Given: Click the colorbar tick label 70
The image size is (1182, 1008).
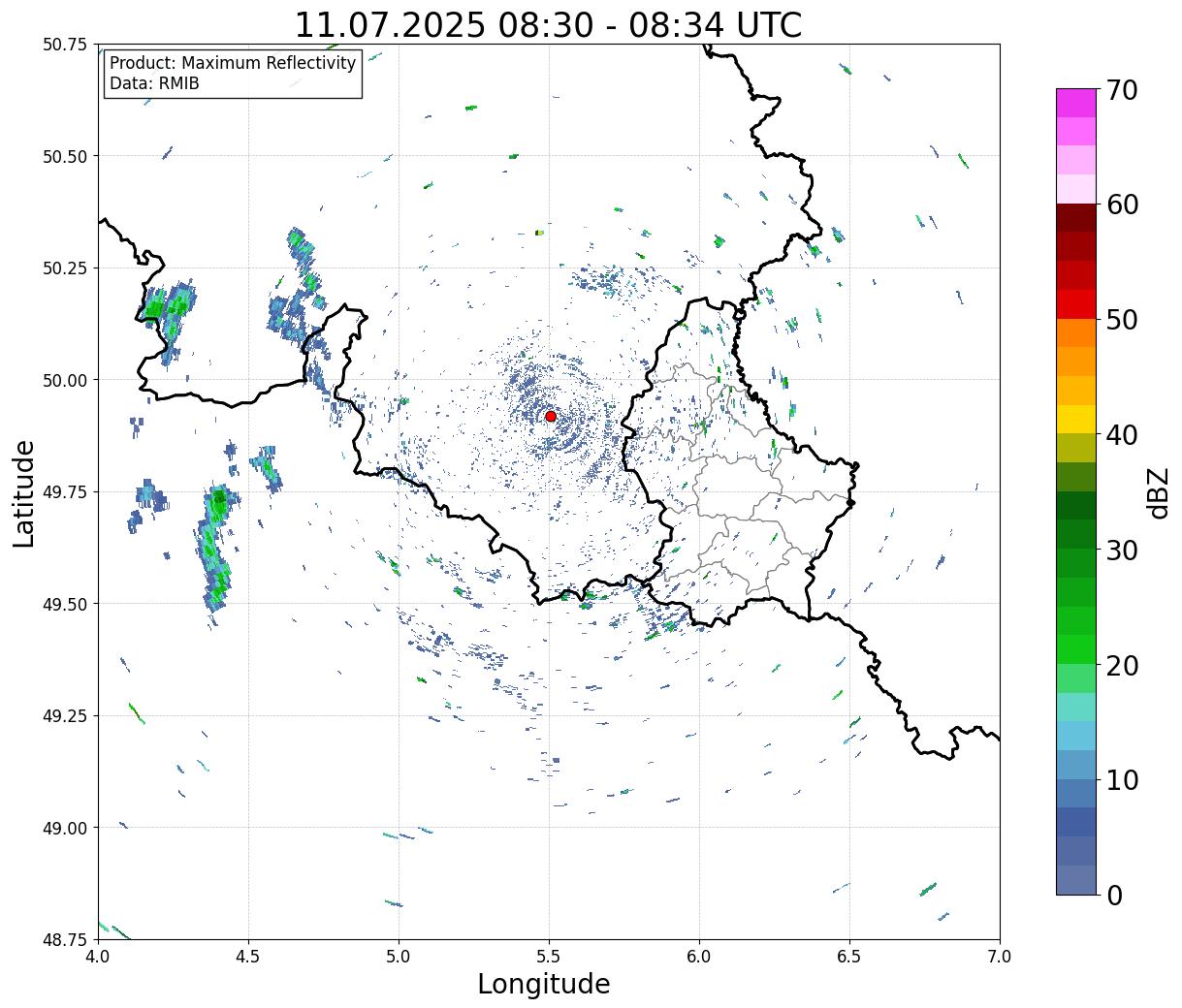Looking at the screenshot, I should click(x=1122, y=90).
